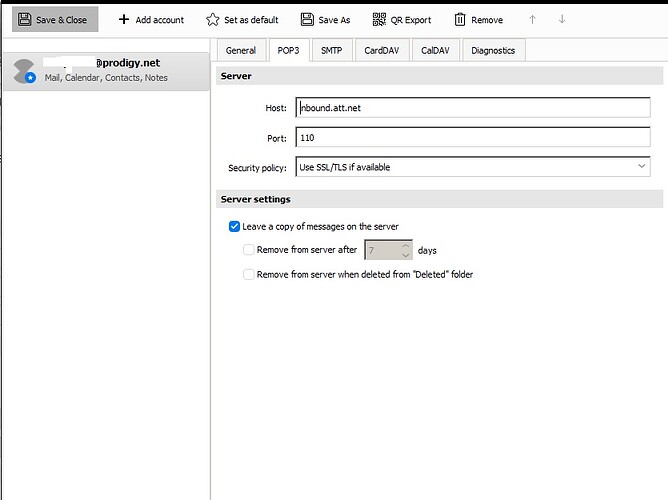Click the Port field showing 110
This screenshot has height=500, width=668.
pos(472,138)
